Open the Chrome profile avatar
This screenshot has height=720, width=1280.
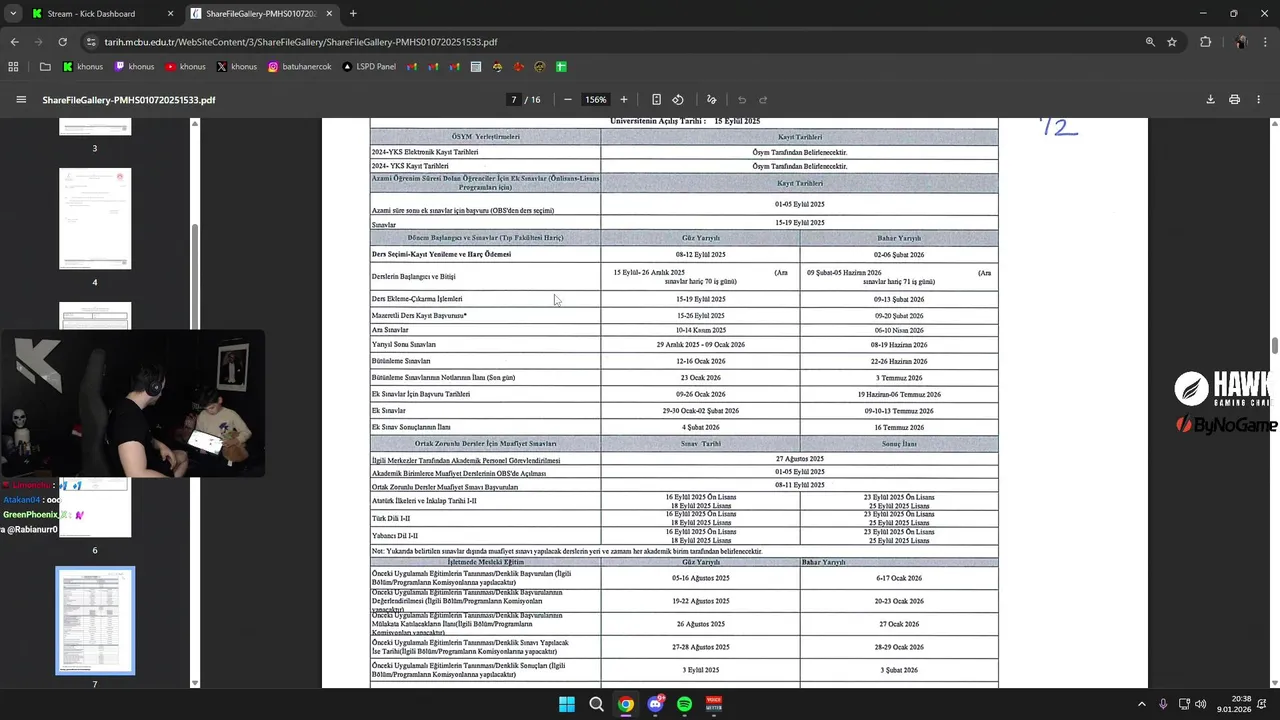point(1241,42)
